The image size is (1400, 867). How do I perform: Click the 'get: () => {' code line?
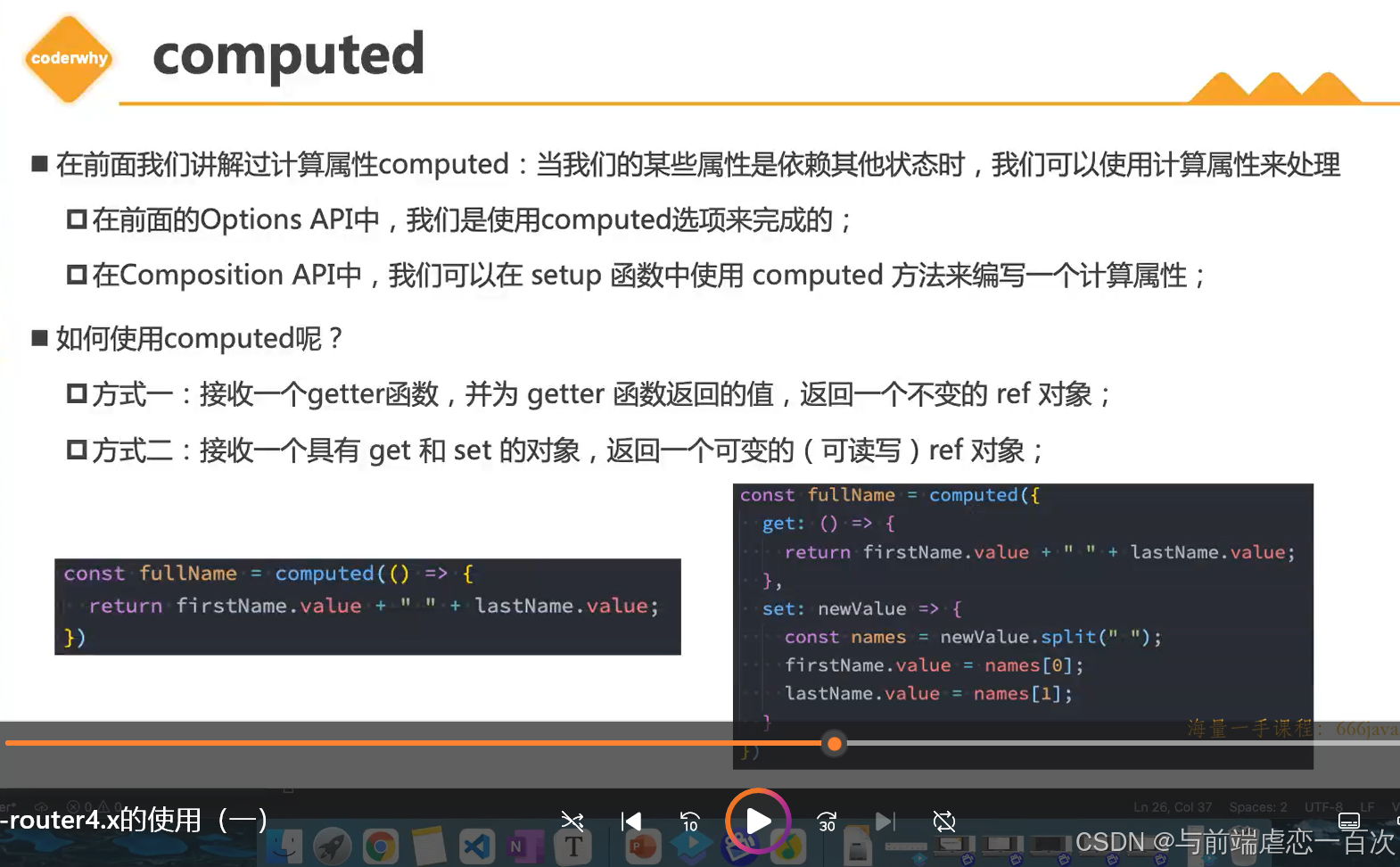point(828,524)
